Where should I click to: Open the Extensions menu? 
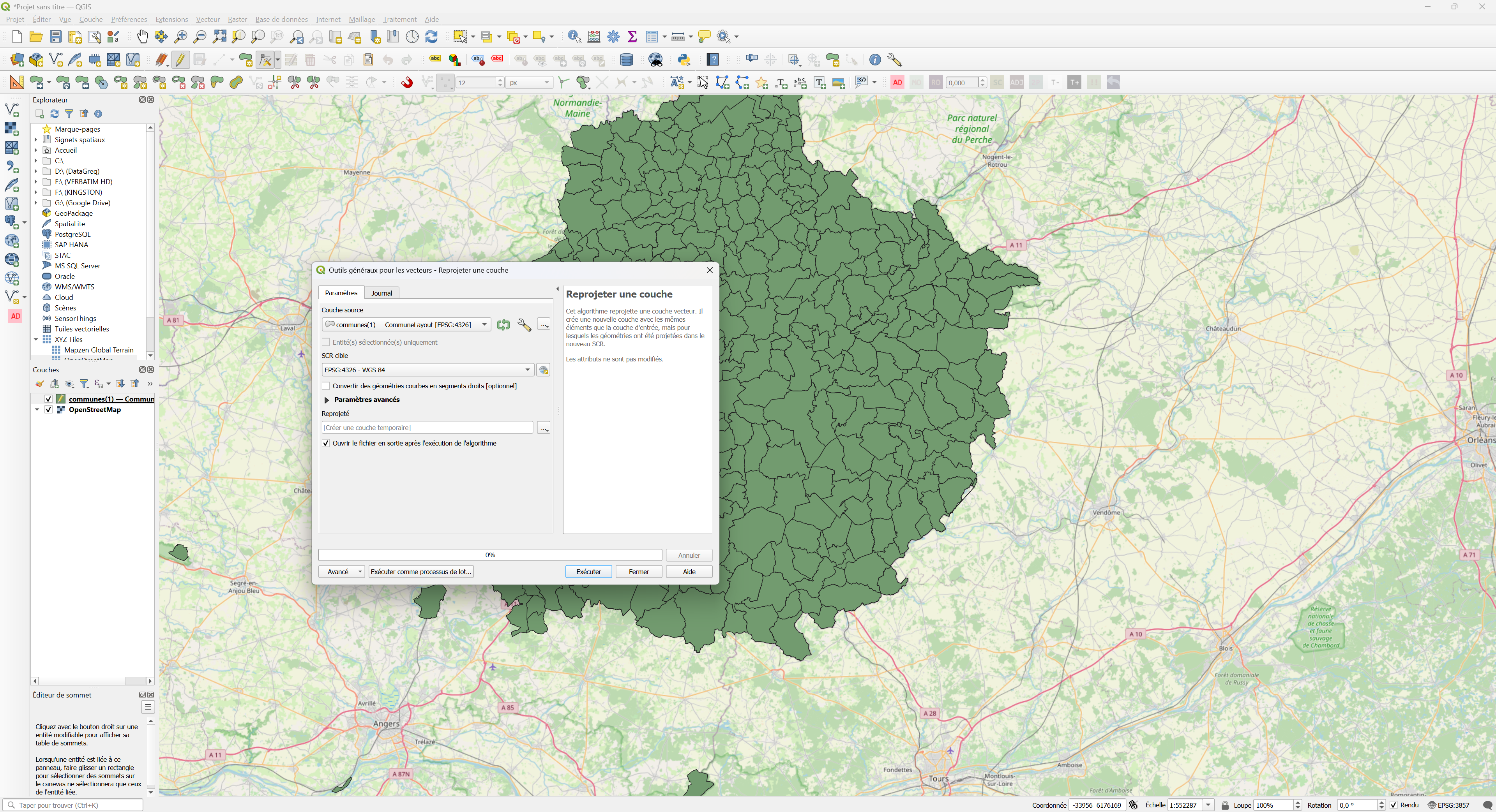[171, 19]
